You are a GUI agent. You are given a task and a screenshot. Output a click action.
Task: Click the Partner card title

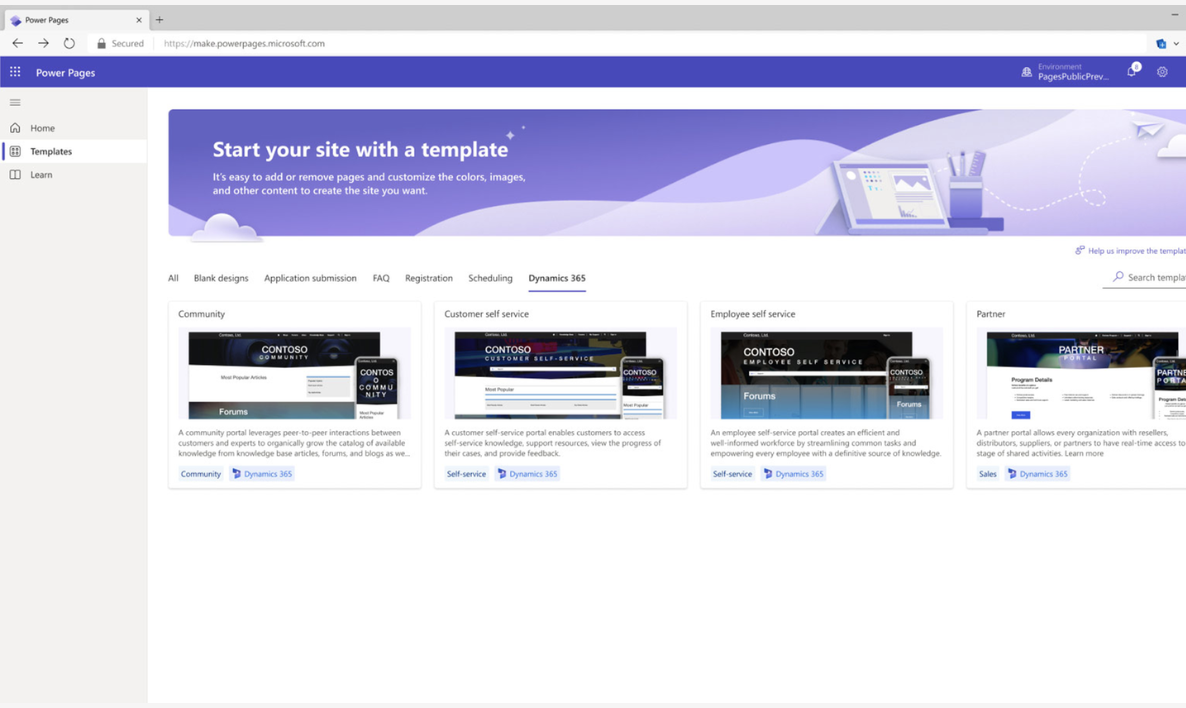991,314
